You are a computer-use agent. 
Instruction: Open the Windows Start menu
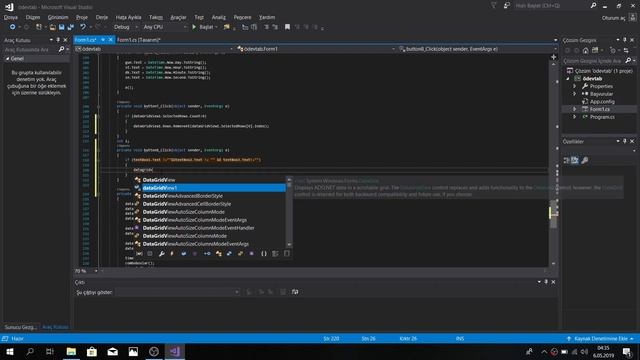coord(10,351)
